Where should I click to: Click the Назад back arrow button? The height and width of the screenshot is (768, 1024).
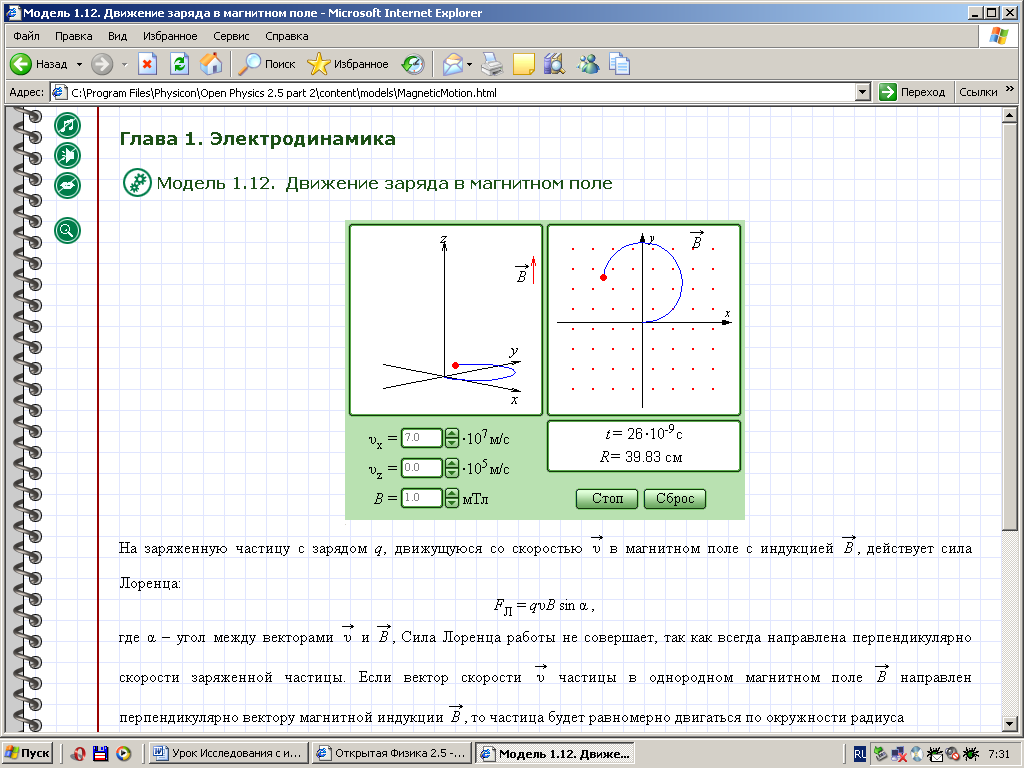[39, 64]
